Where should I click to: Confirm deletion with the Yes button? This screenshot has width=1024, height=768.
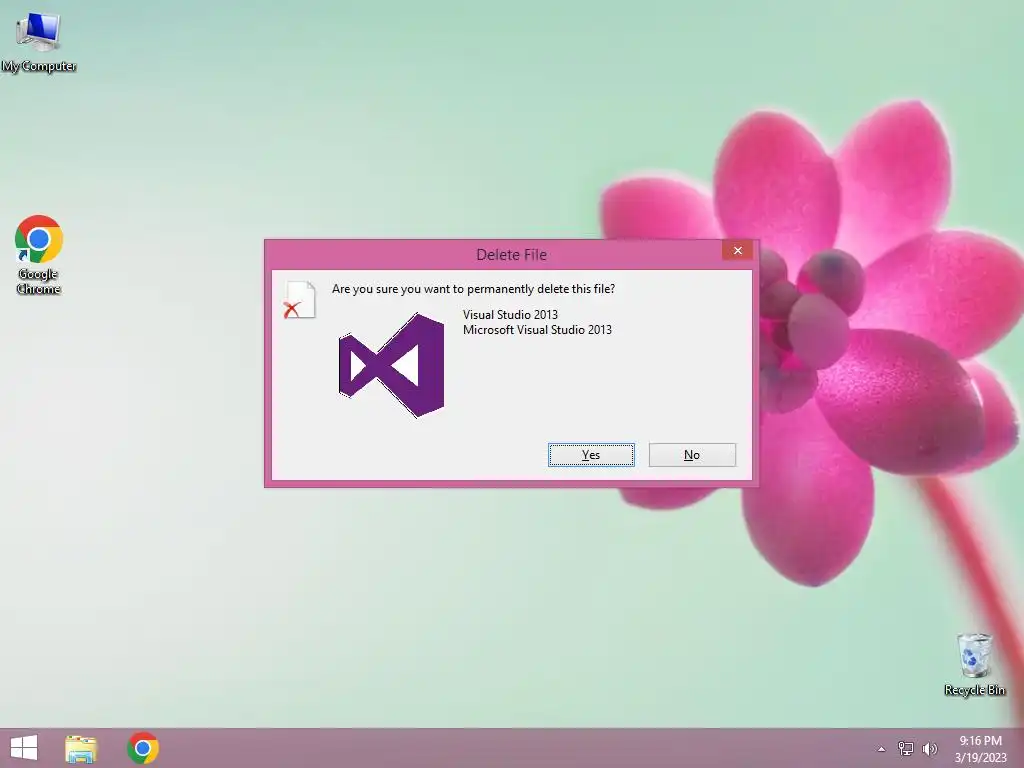coord(591,455)
